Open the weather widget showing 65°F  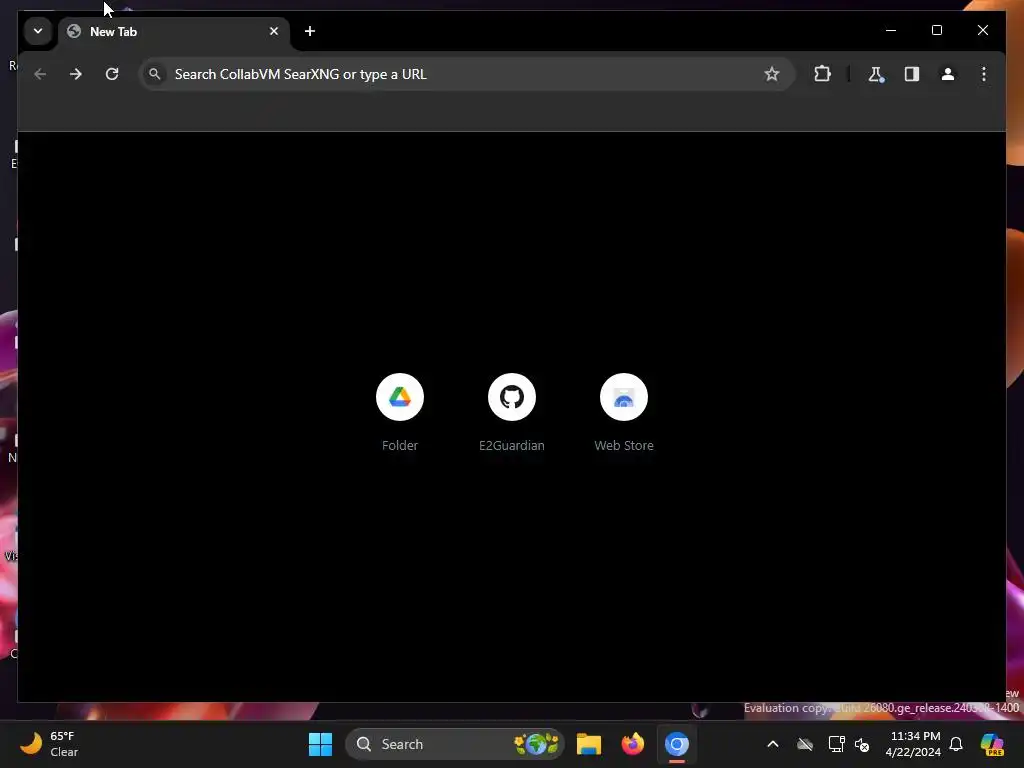[x=50, y=744]
